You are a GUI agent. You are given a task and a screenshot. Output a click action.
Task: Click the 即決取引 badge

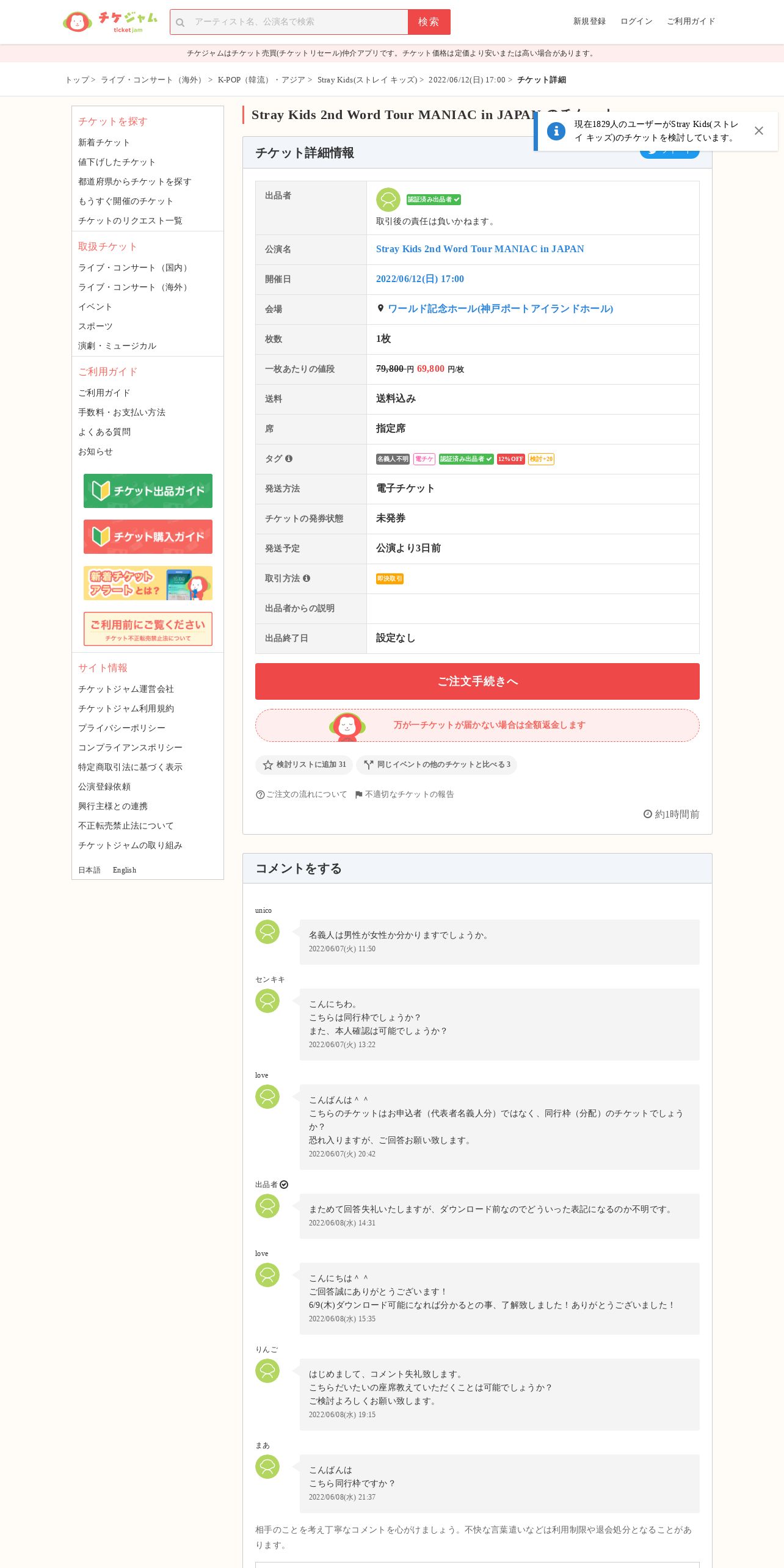point(390,579)
